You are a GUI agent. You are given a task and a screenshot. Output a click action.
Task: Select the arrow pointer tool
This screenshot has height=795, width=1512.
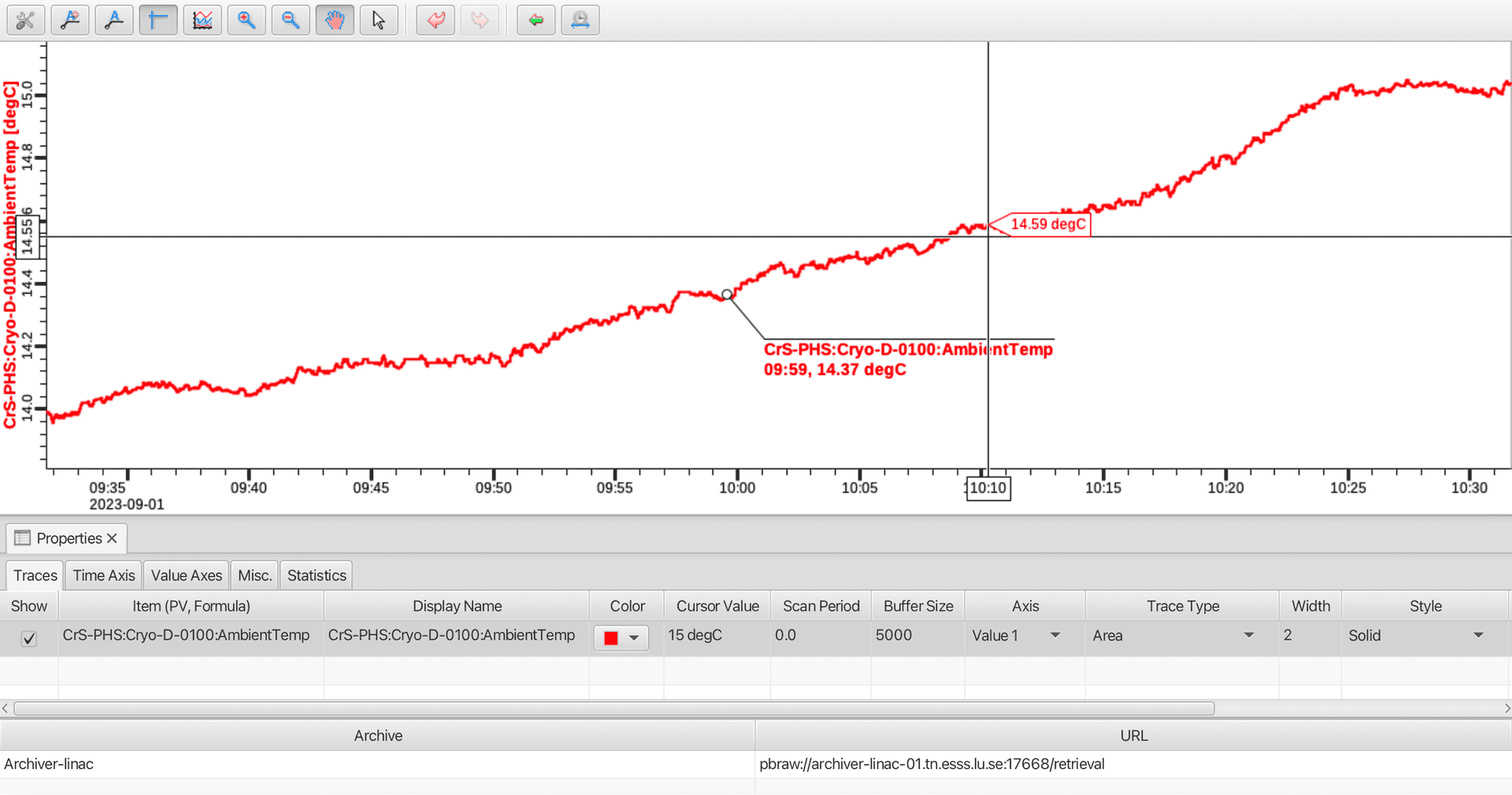pyautogui.click(x=379, y=20)
